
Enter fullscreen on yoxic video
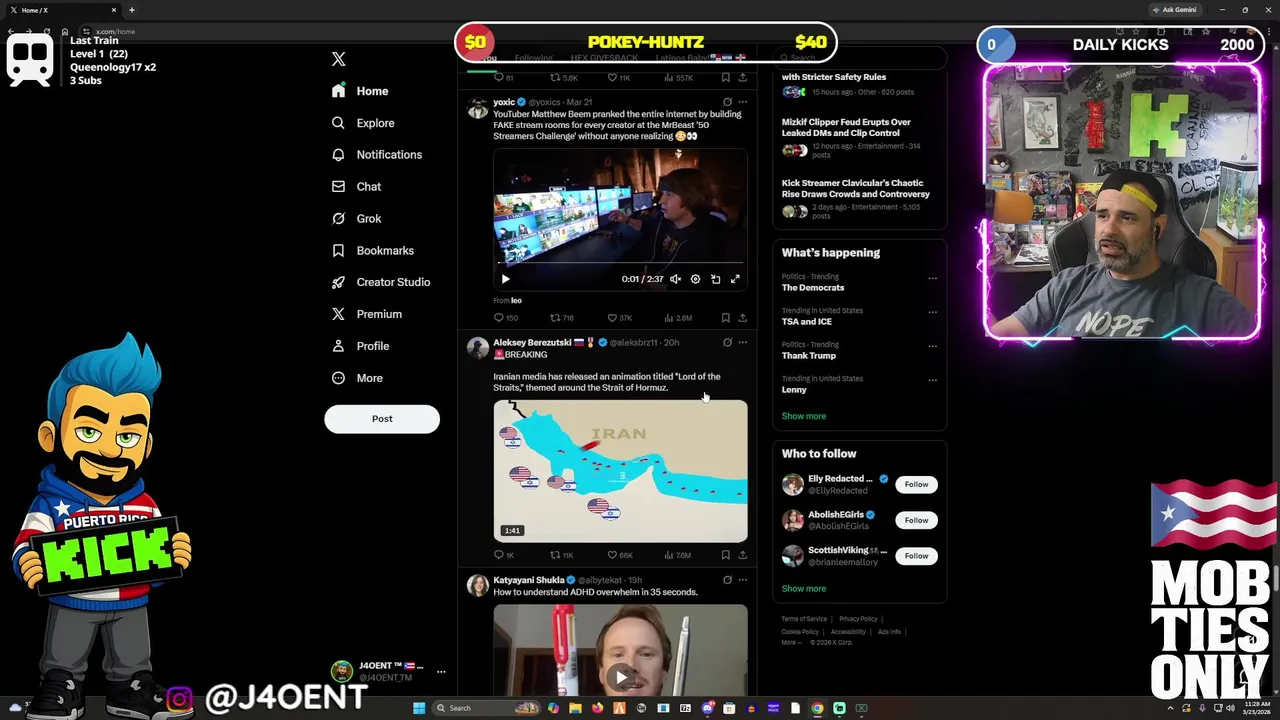click(735, 279)
